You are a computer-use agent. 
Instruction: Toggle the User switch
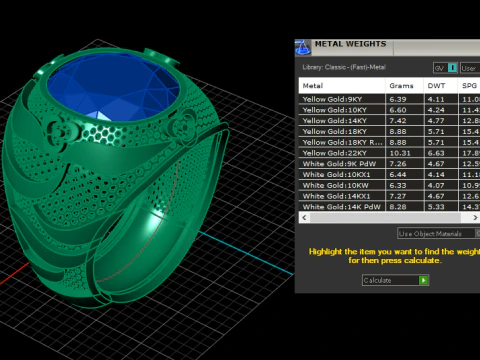(470, 68)
